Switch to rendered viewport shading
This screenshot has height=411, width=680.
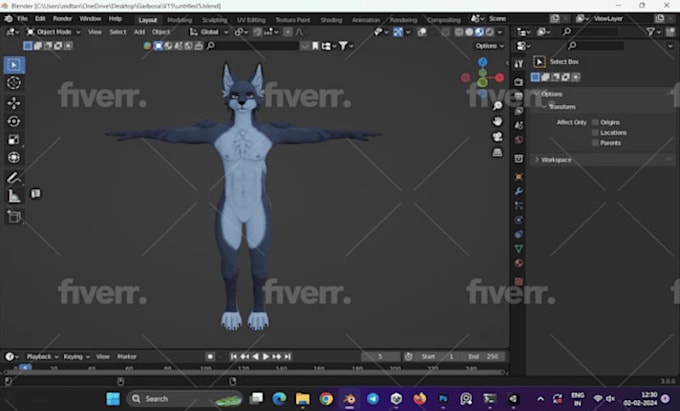click(x=490, y=32)
